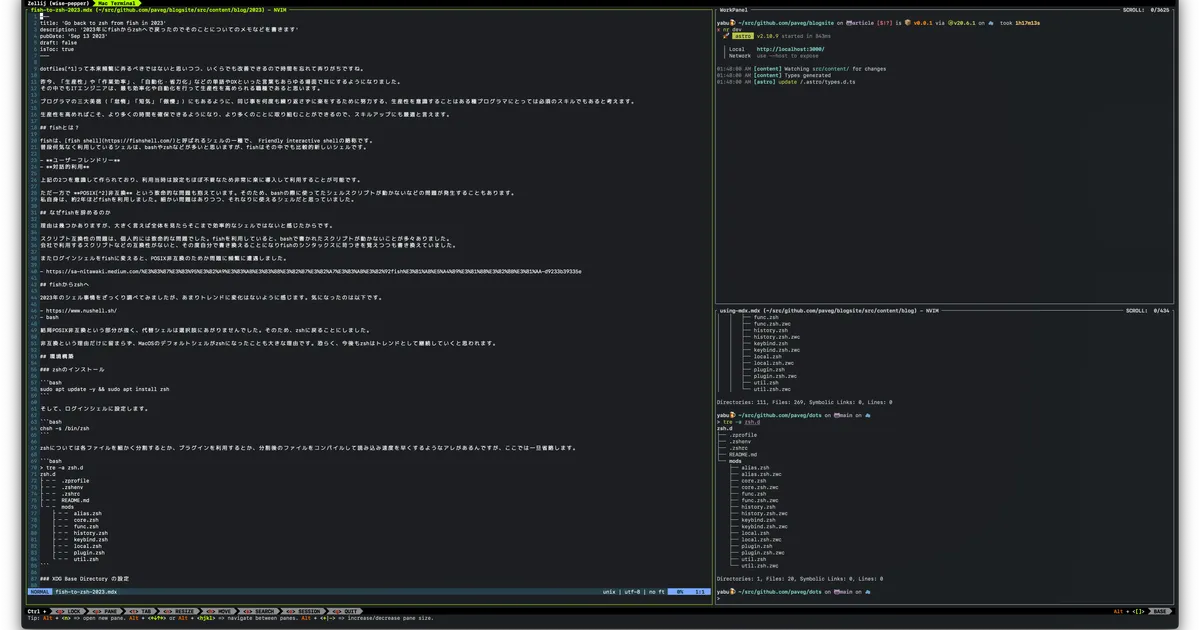Image resolution: width=1200 pixels, height=630 pixels.
Task: Click the Zellij (wise-pepper) session label
Action: 59,3
